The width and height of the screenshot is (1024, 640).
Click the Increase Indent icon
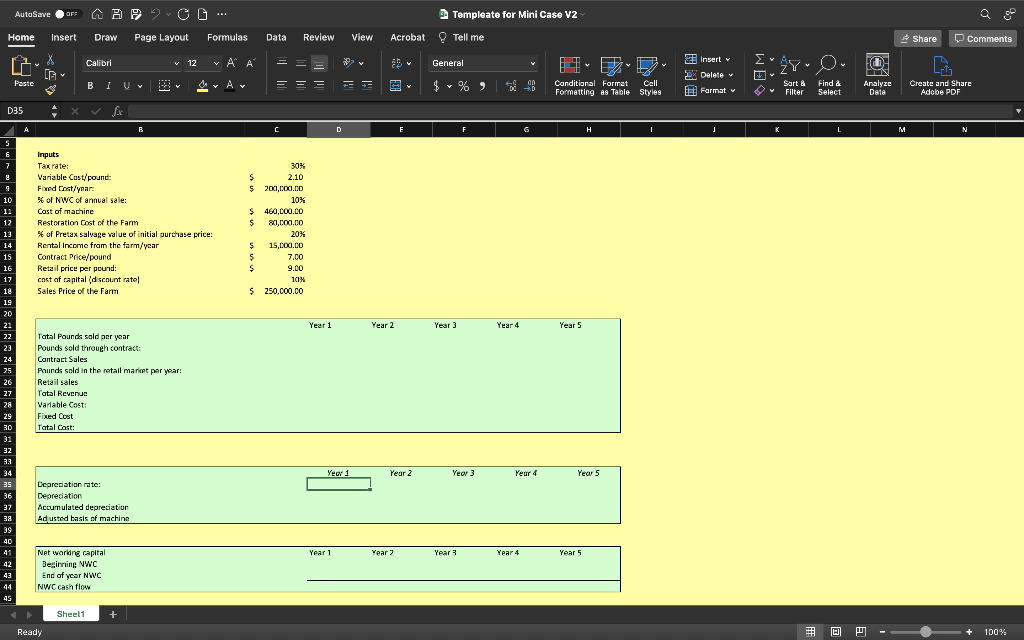[x=368, y=85]
